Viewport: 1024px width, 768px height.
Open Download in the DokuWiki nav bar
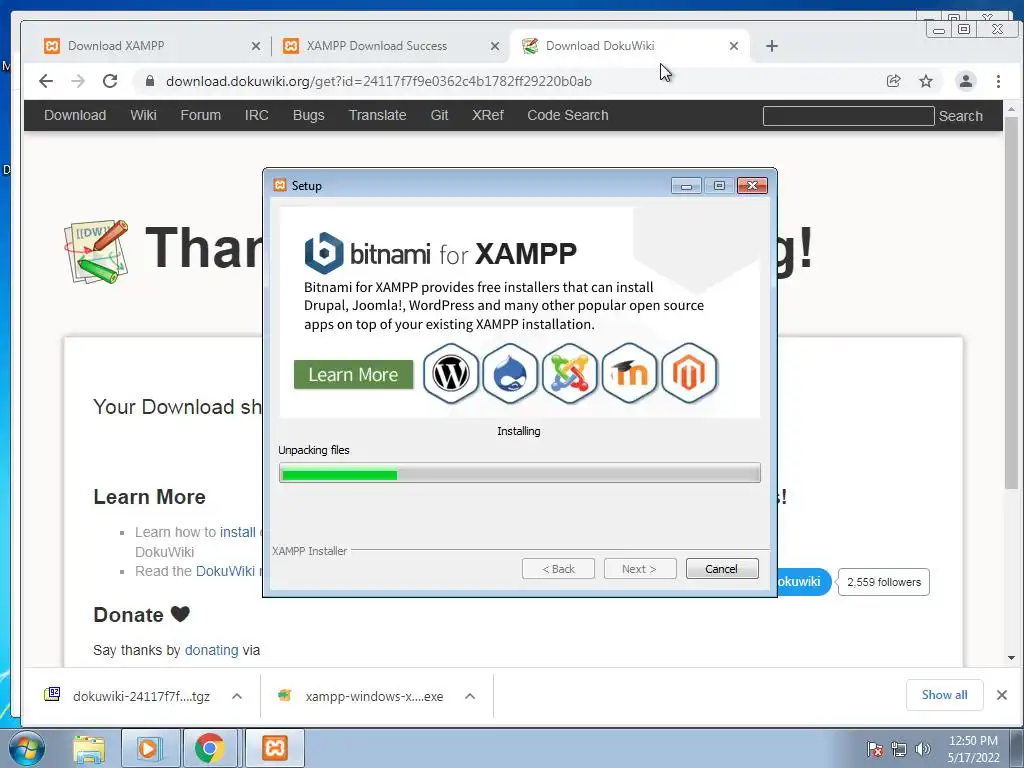pyautogui.click(x=75, y=115)
